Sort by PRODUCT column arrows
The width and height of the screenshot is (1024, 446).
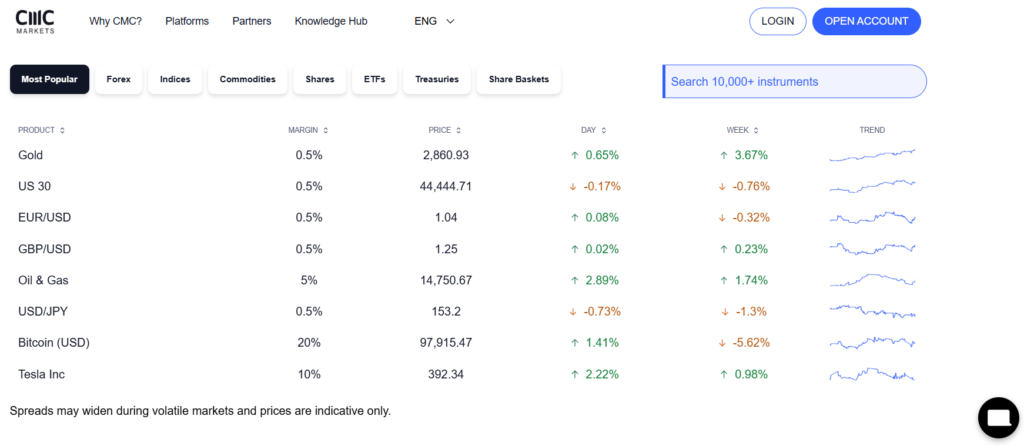[x=62, y=130]
